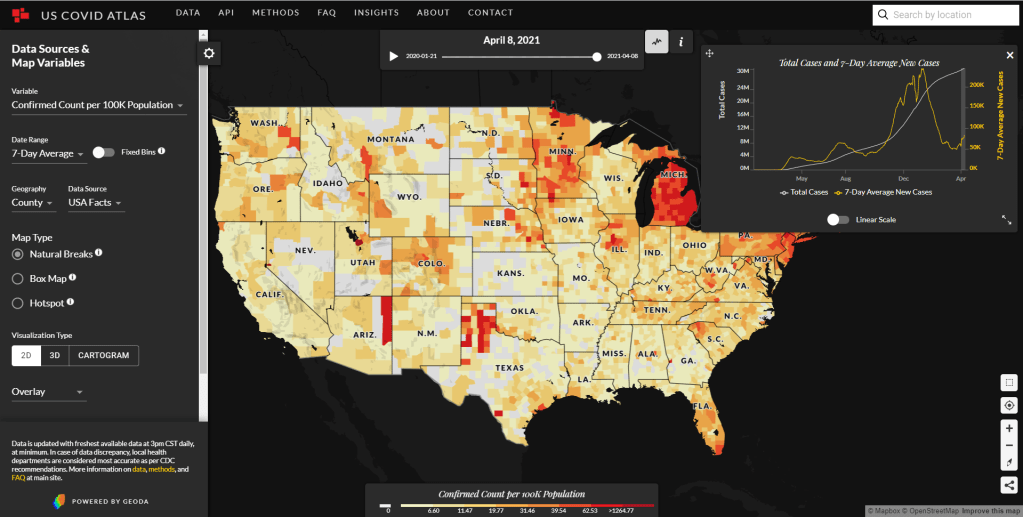Click the share icon button
1023x517 pixels.
click(x=1009, y=485)
